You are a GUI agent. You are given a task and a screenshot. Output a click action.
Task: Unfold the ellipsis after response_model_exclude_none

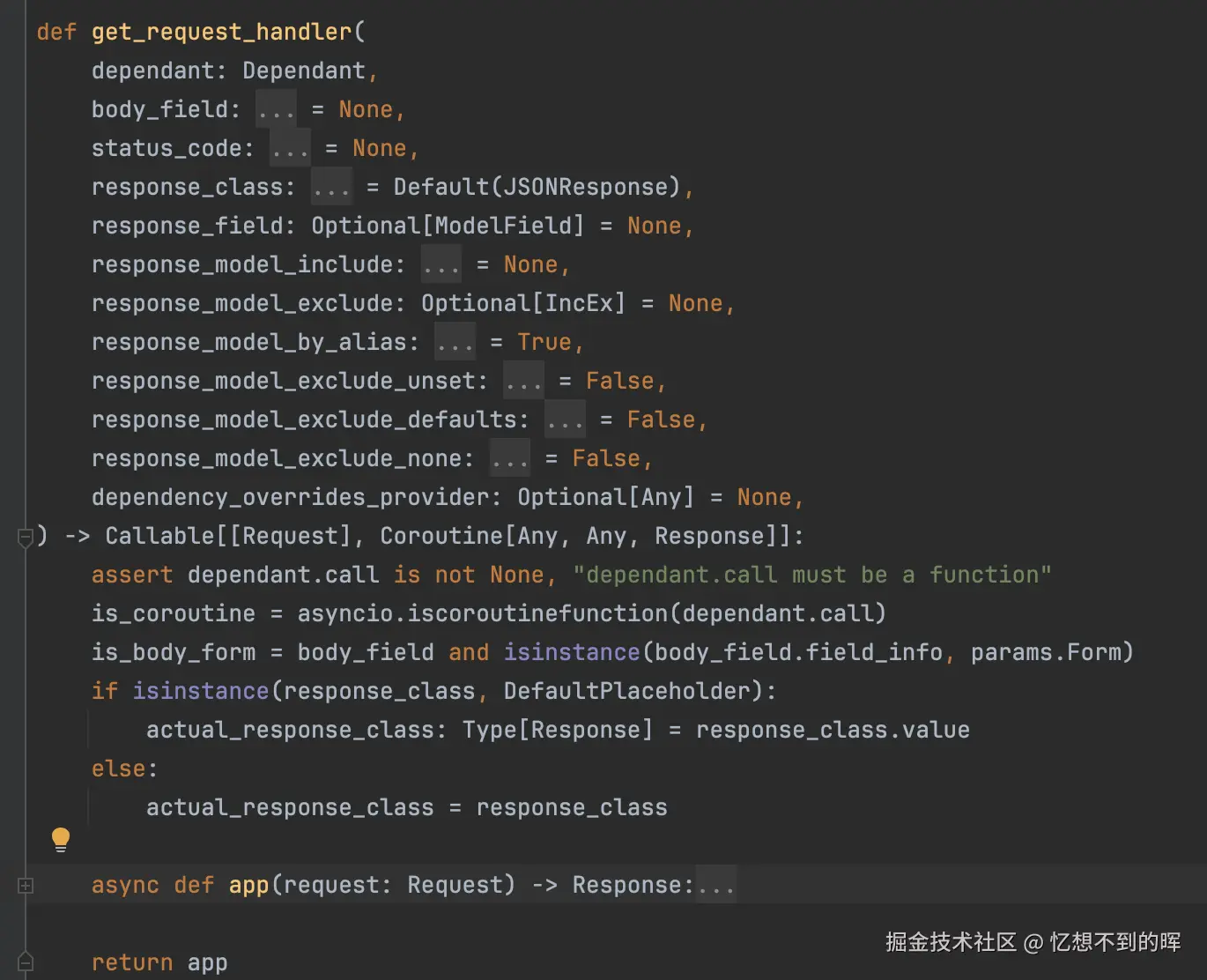[x=510, y=459]
